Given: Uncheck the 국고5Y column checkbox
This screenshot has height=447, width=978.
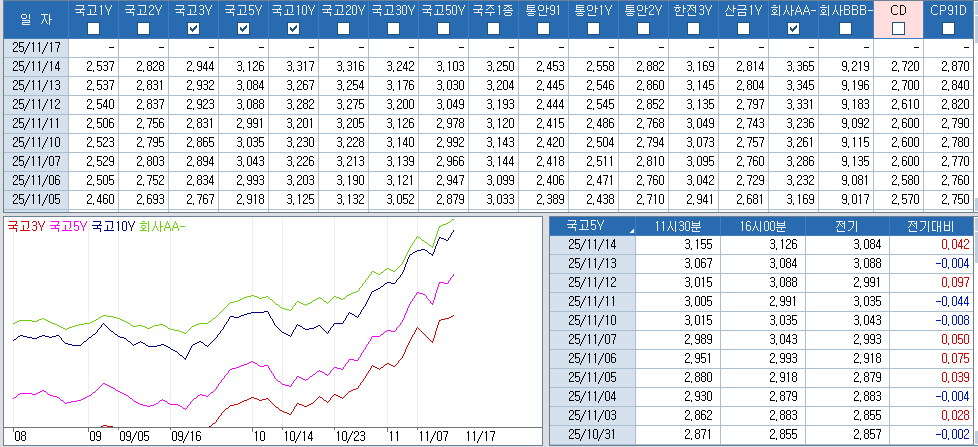Looking at the screenshot, I should [243, 29].
